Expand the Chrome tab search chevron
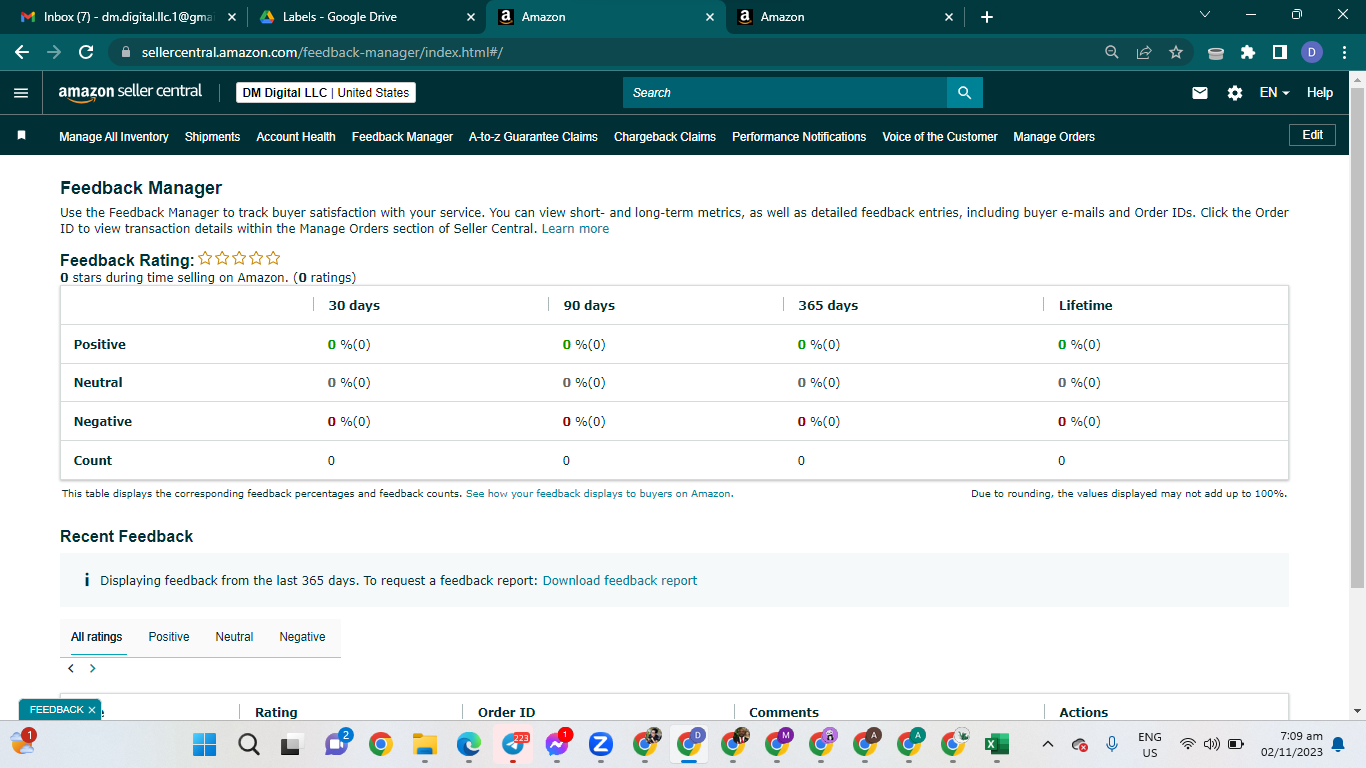The image size is (1366, 768). pos(1204,15)
